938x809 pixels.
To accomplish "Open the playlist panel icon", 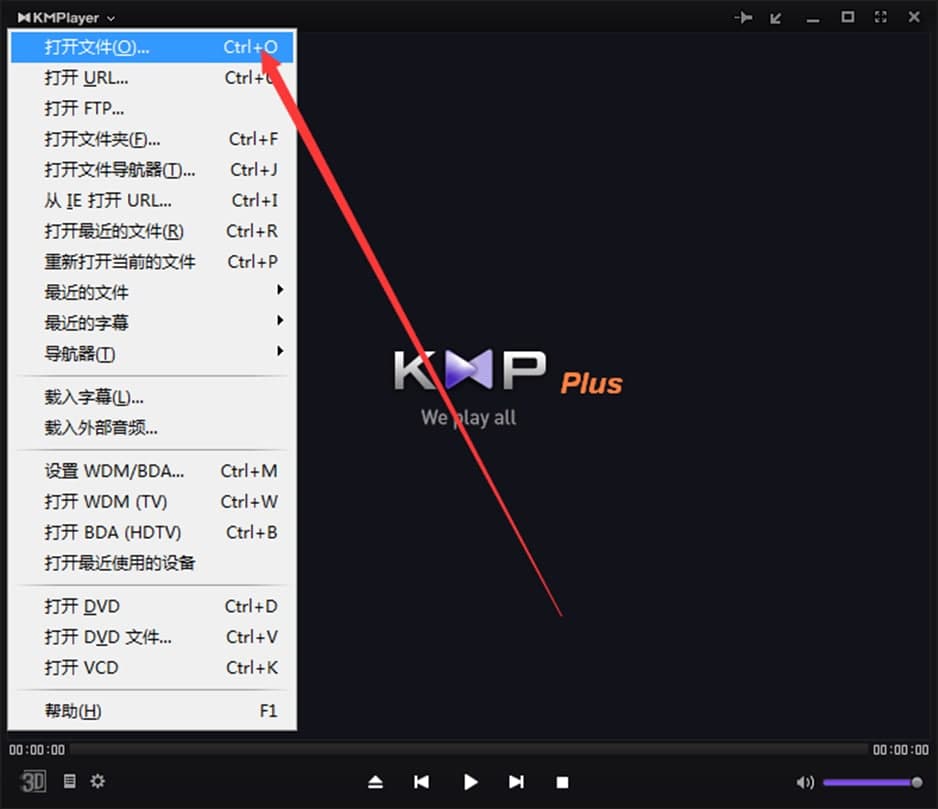I will (x=68, y=782).
